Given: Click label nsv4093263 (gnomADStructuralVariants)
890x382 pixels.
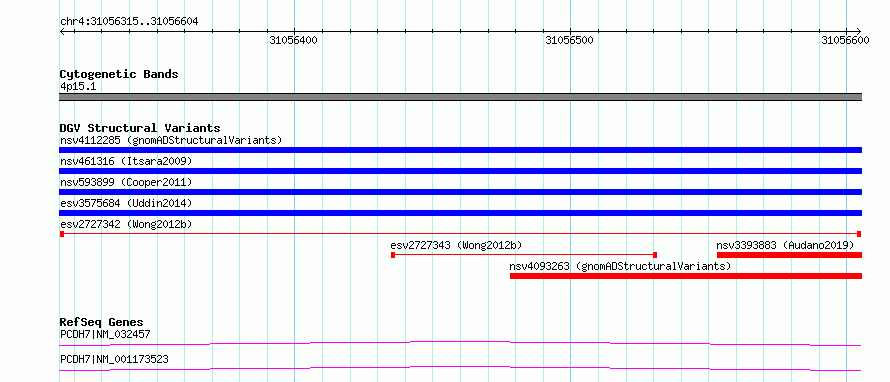Looking at the screenshot, I should tap(620, 266).
